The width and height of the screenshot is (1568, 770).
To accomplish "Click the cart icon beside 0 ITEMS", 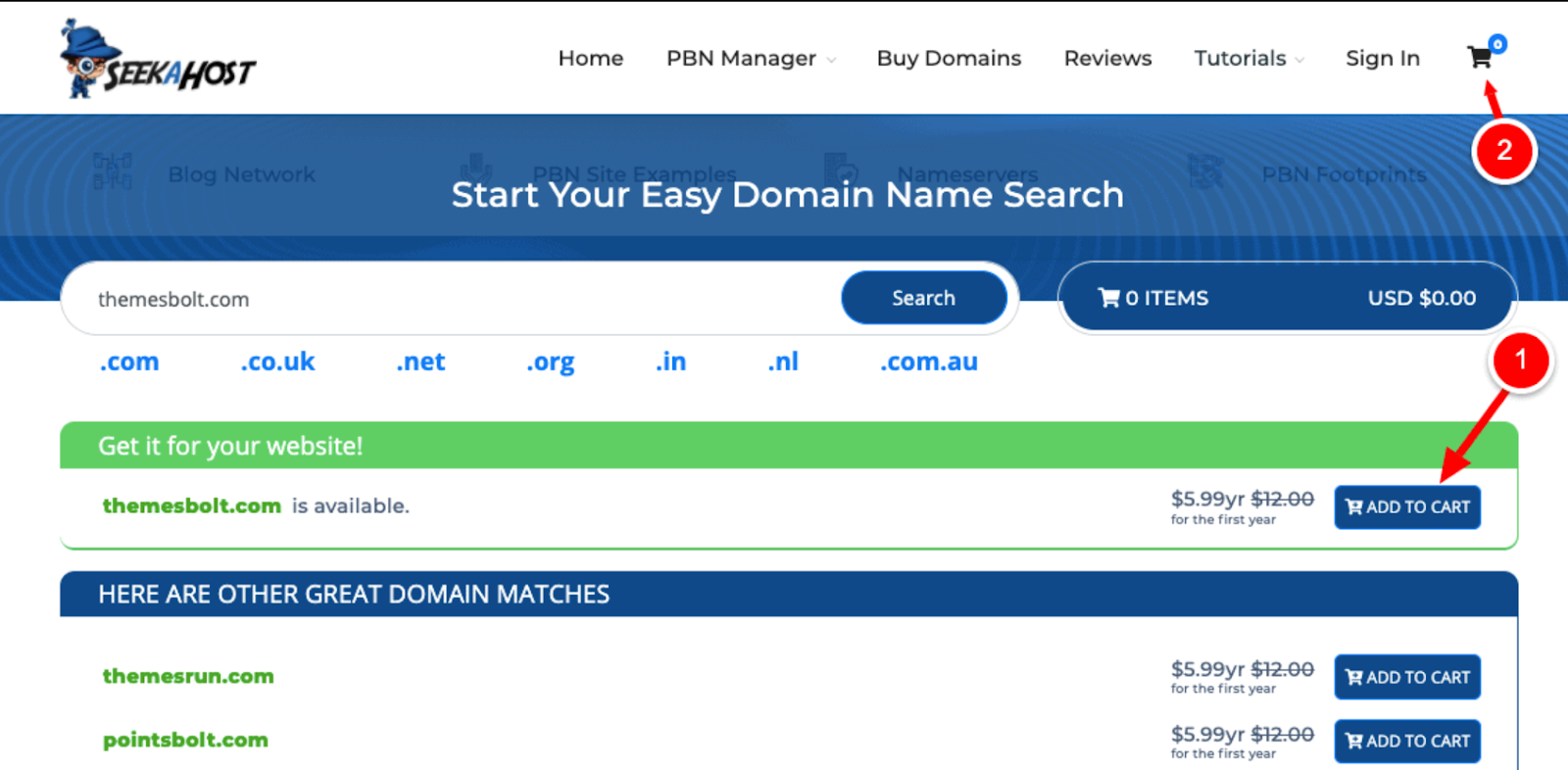I will point(1108,298).
